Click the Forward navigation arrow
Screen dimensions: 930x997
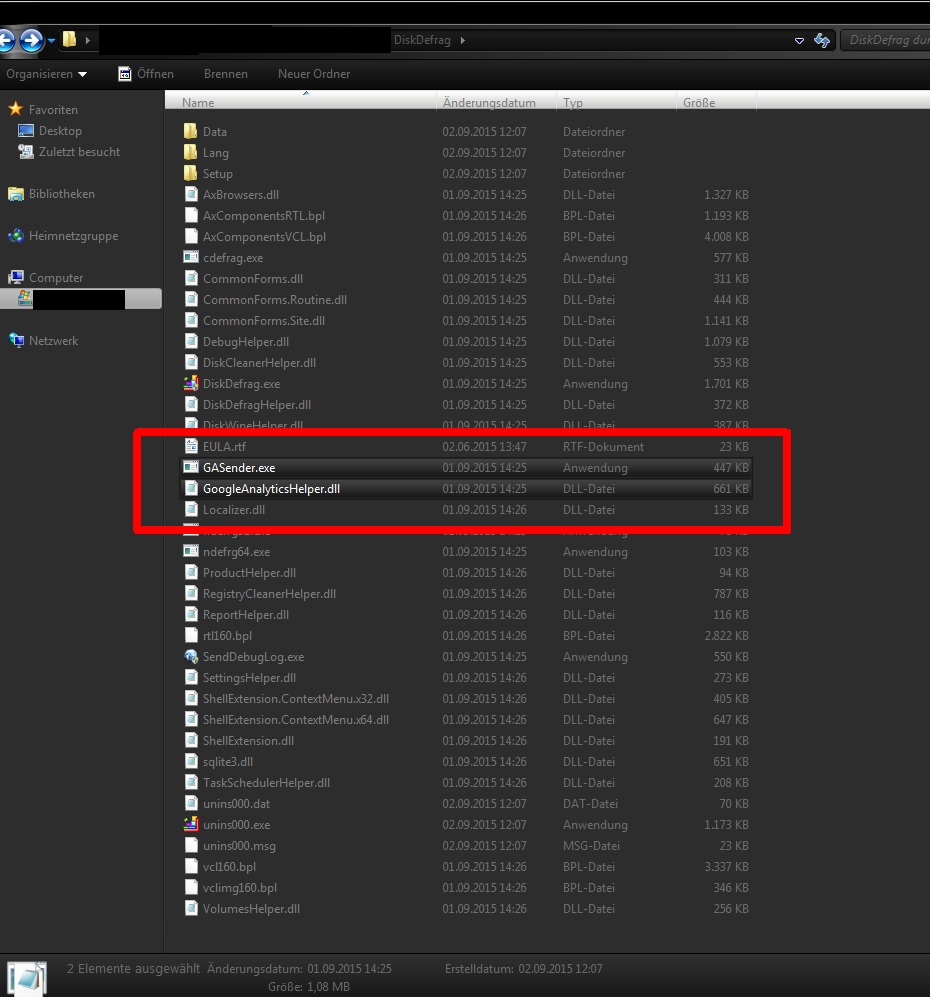(x=31, y=41)
